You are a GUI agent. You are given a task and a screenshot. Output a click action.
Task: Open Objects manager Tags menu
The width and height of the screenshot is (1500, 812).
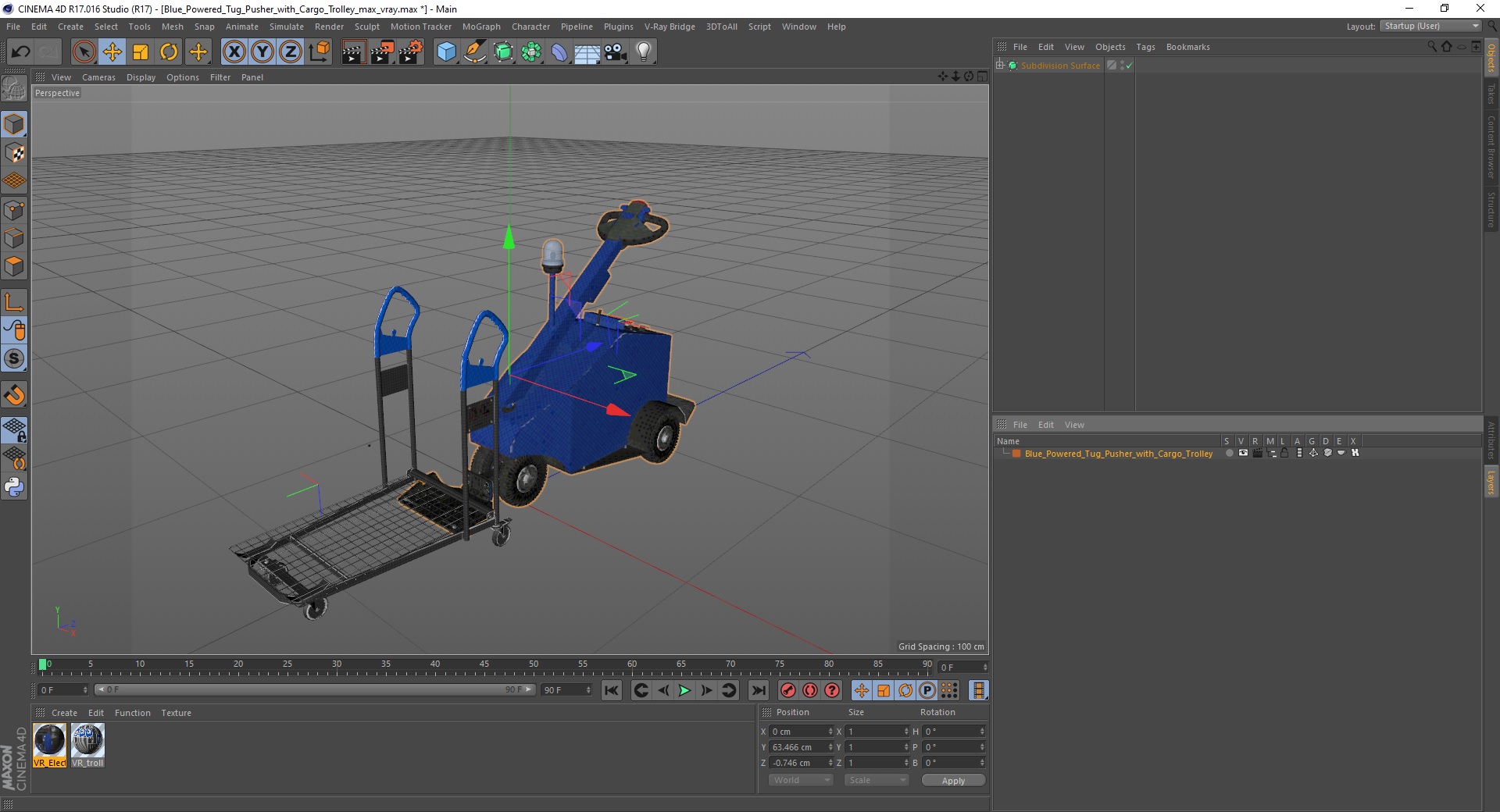coord(1145,47)
